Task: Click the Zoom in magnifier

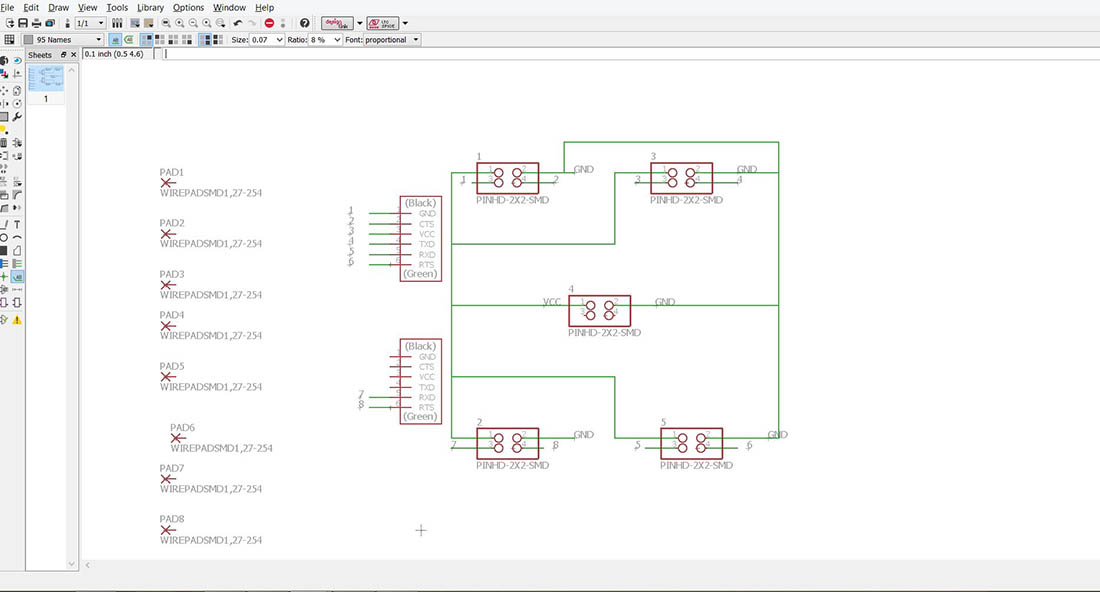Action: [x=180, y=23]
